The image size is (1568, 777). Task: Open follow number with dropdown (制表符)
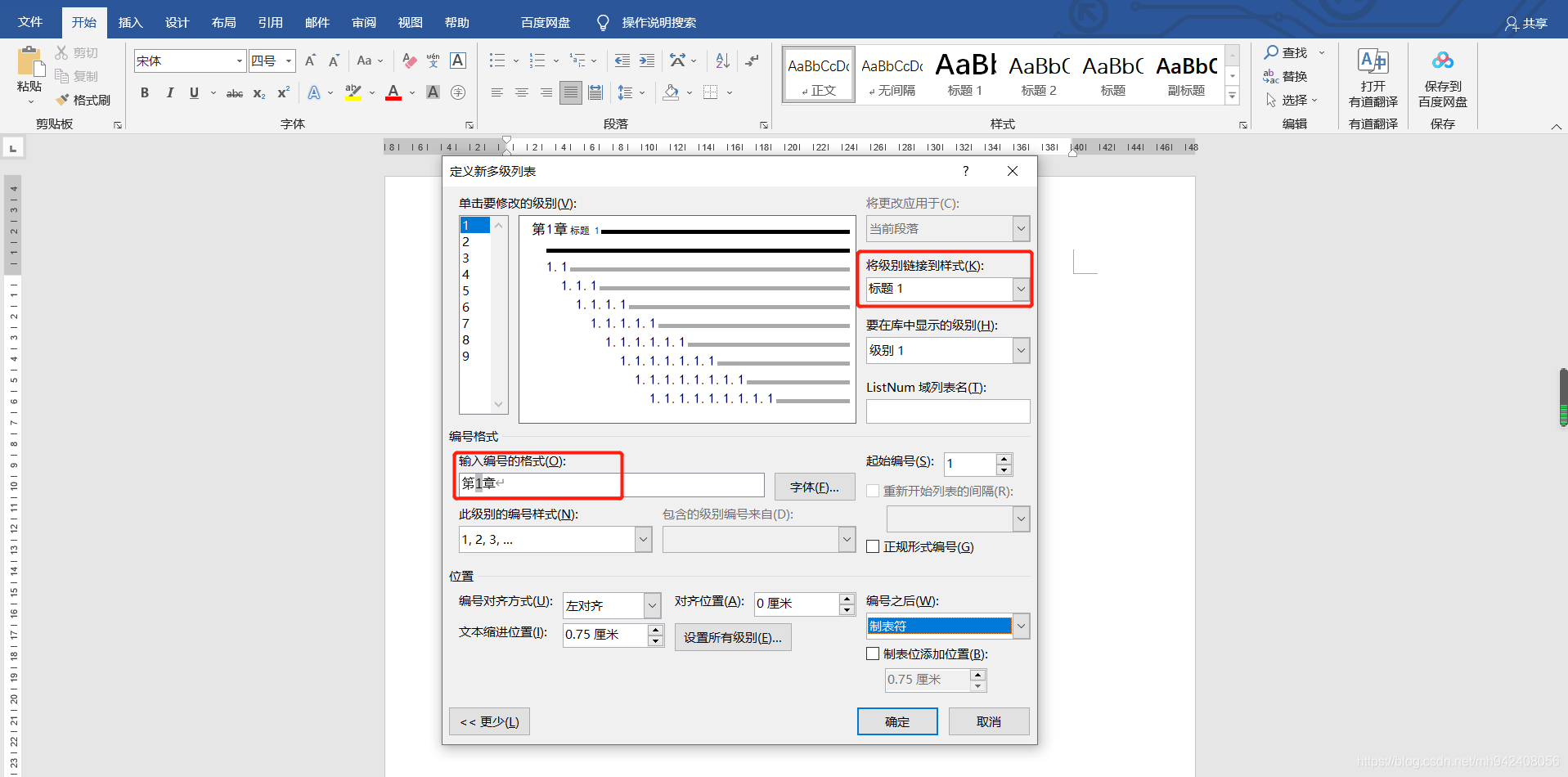1021,626
